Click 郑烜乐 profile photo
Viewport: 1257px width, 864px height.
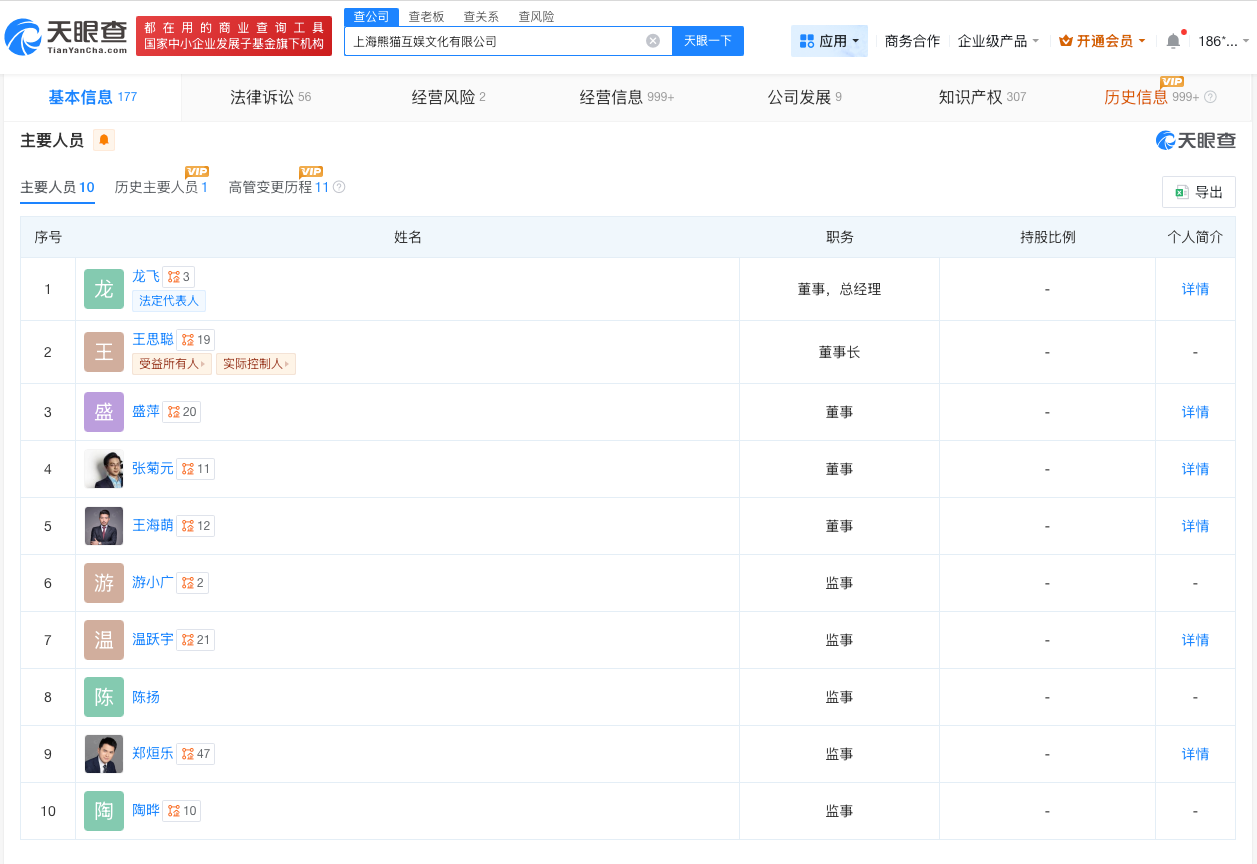[104, 754]
